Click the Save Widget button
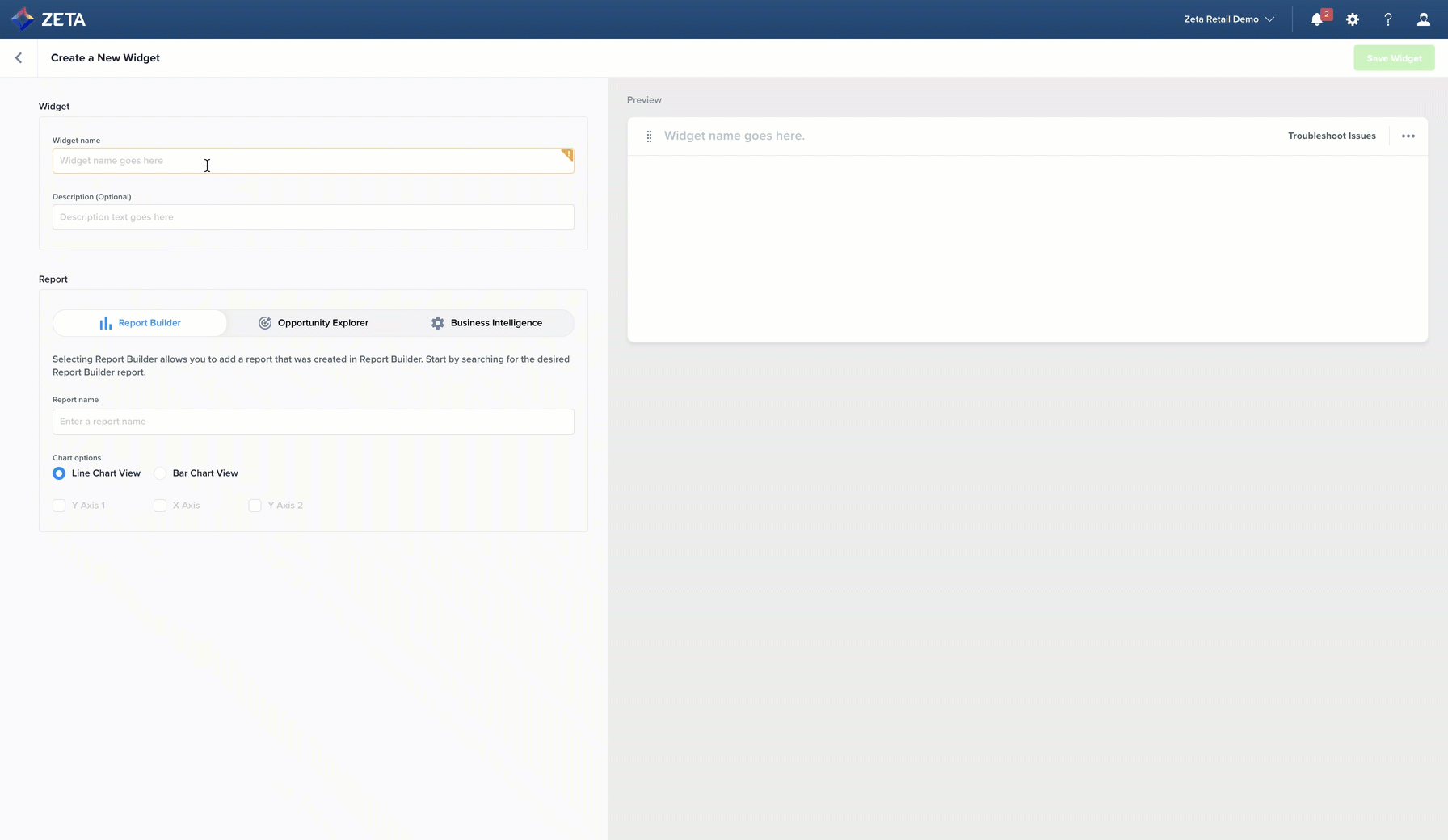Viewport: 1448px width, 840px height. click(x=1394, y=58)
